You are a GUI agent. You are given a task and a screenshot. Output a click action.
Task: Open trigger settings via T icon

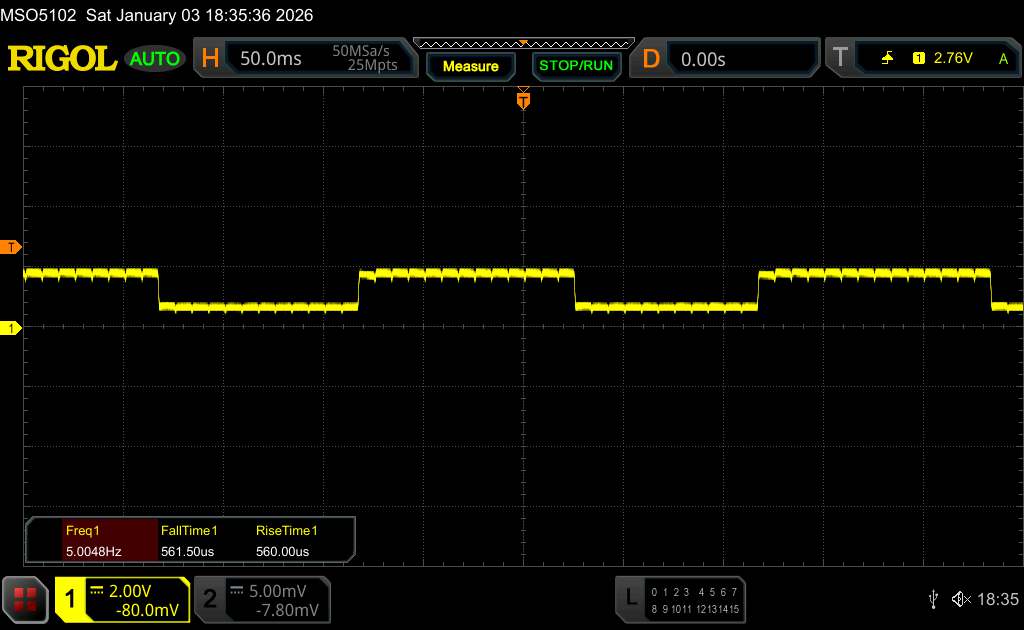pos(840,59)
